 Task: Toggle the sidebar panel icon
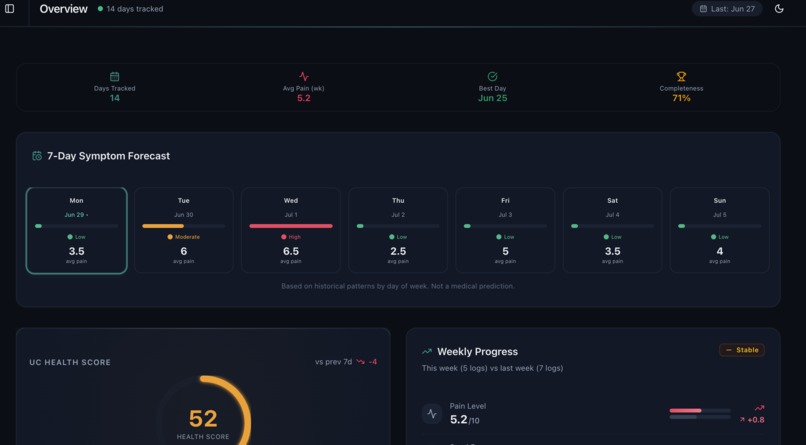[9, 8]
